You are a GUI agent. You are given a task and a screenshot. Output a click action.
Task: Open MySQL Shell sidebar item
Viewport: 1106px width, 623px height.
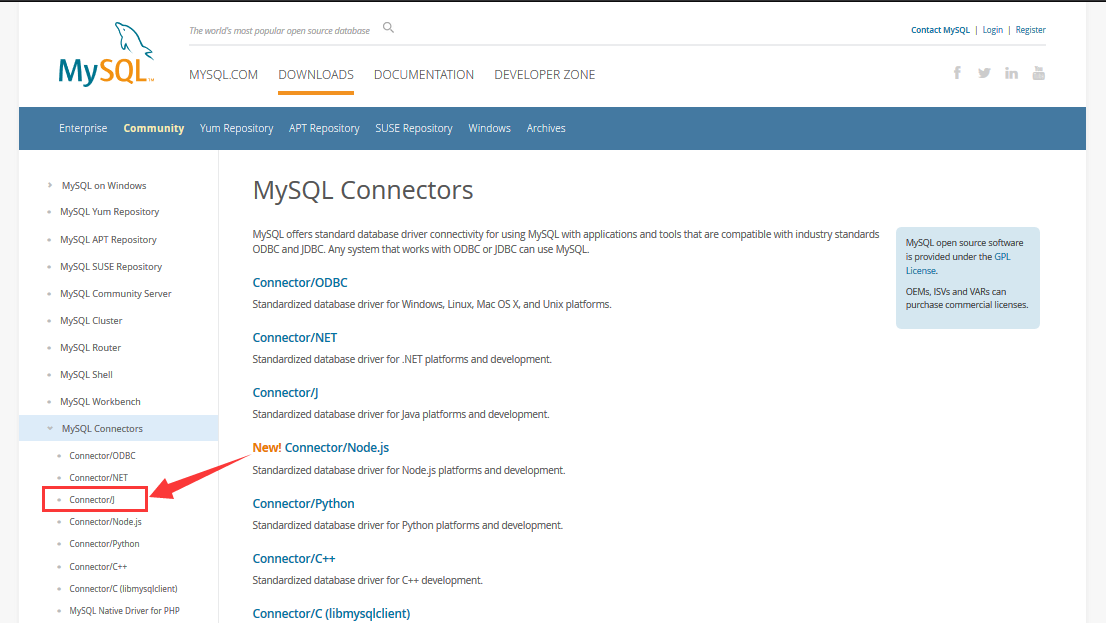pos(86,375)
